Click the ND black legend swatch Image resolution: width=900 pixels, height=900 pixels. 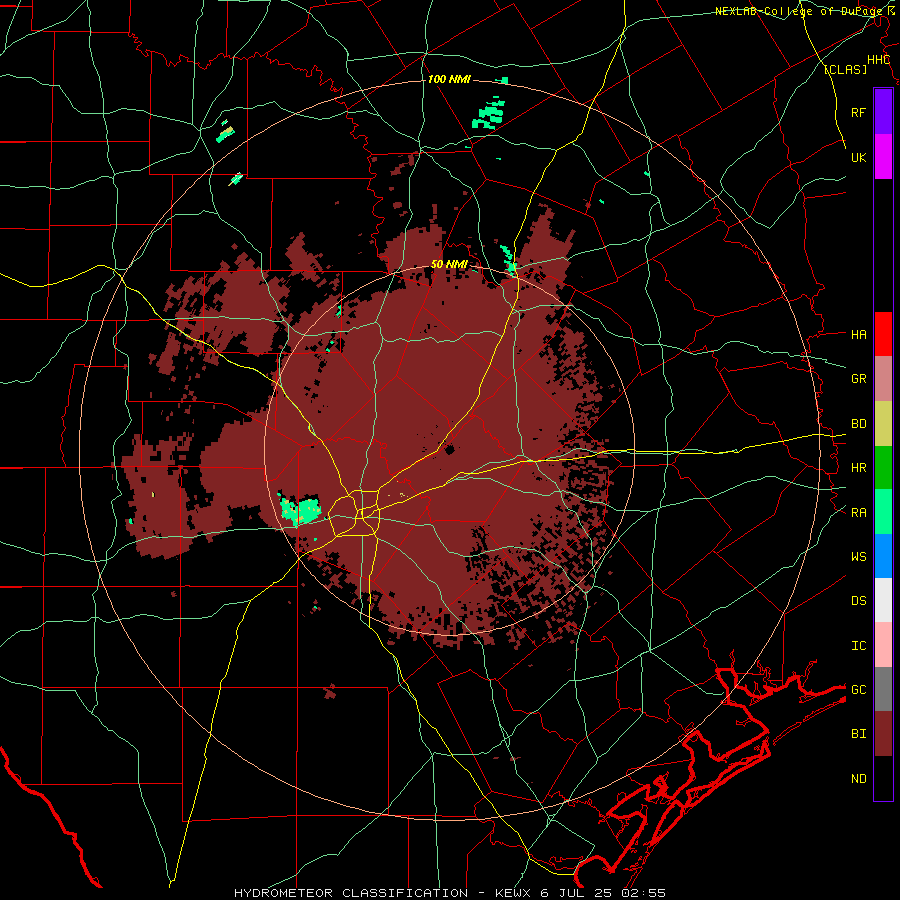click(x=883, y=778)
